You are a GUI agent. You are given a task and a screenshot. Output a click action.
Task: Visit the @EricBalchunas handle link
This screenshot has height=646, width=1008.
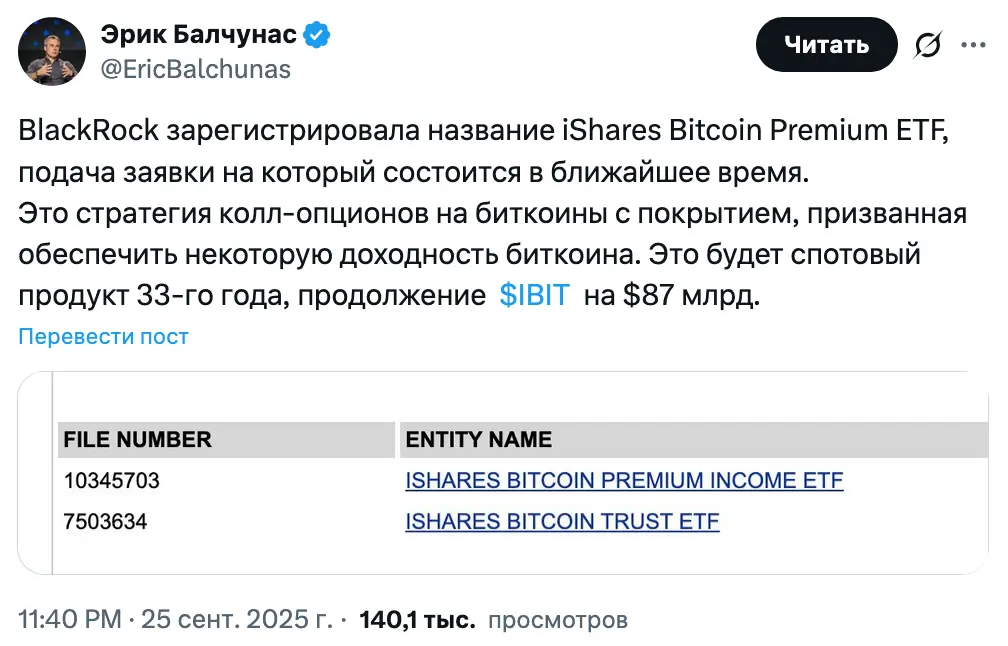coord(195,68)
